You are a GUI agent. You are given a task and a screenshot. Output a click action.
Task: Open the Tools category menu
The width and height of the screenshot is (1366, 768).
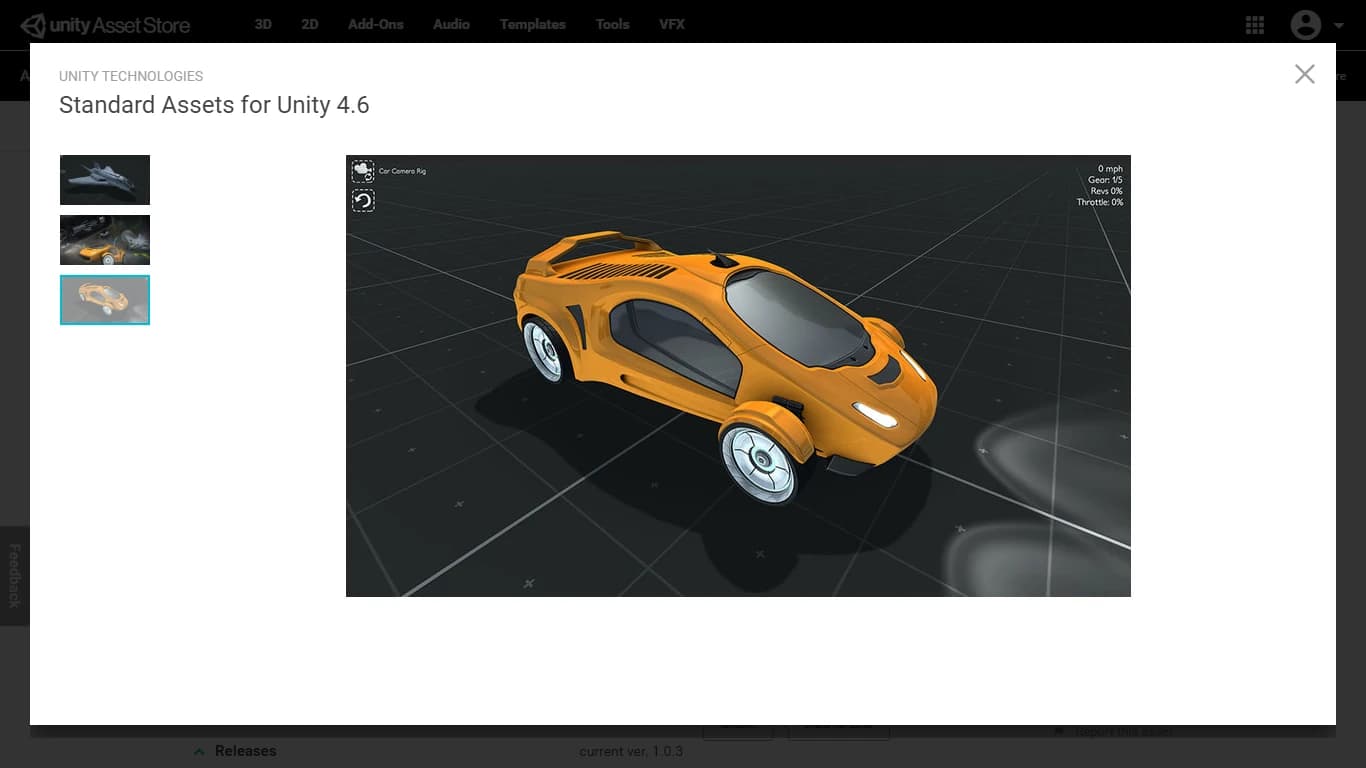pyautogui.click(x=612, y=24)
